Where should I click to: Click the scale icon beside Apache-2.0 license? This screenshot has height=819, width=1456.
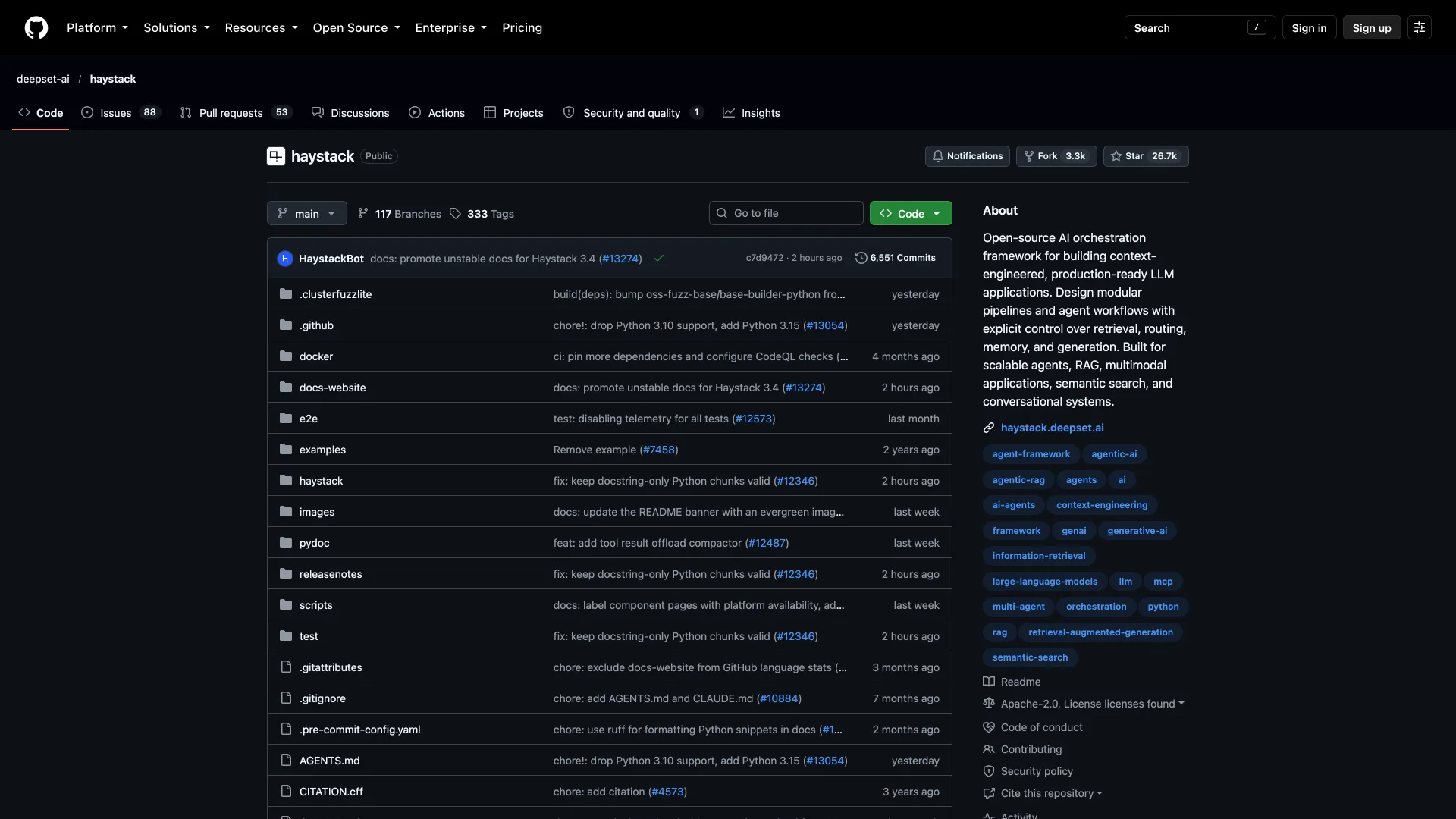pyautogui.click(x=989, y=704)
